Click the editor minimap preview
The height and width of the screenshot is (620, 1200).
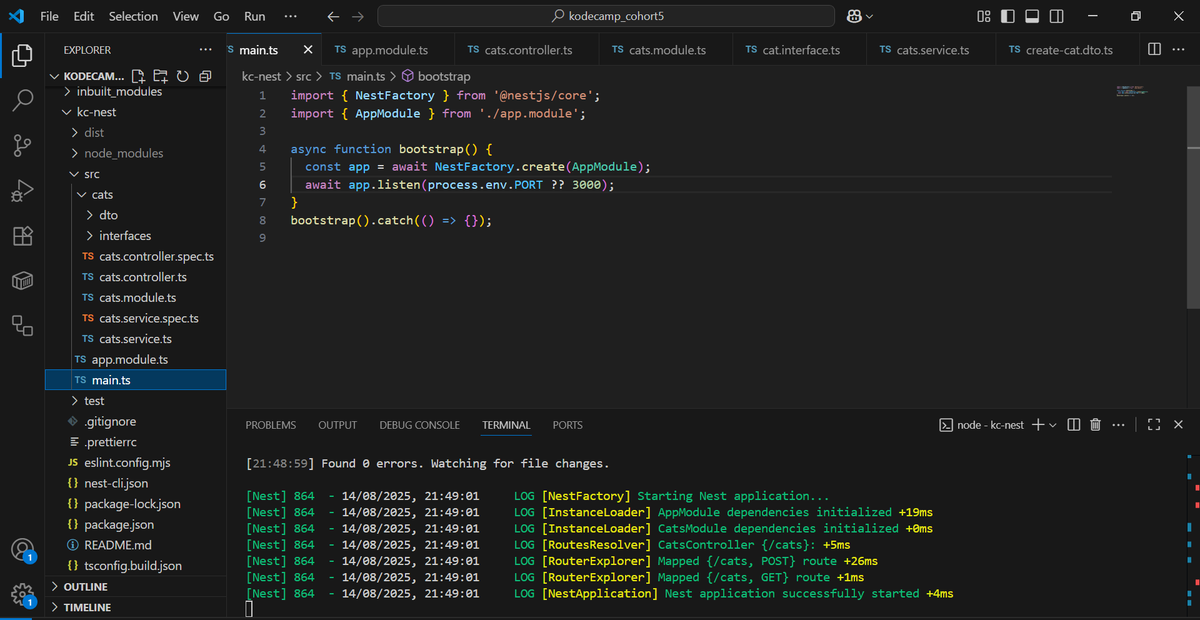[1132, 91]
